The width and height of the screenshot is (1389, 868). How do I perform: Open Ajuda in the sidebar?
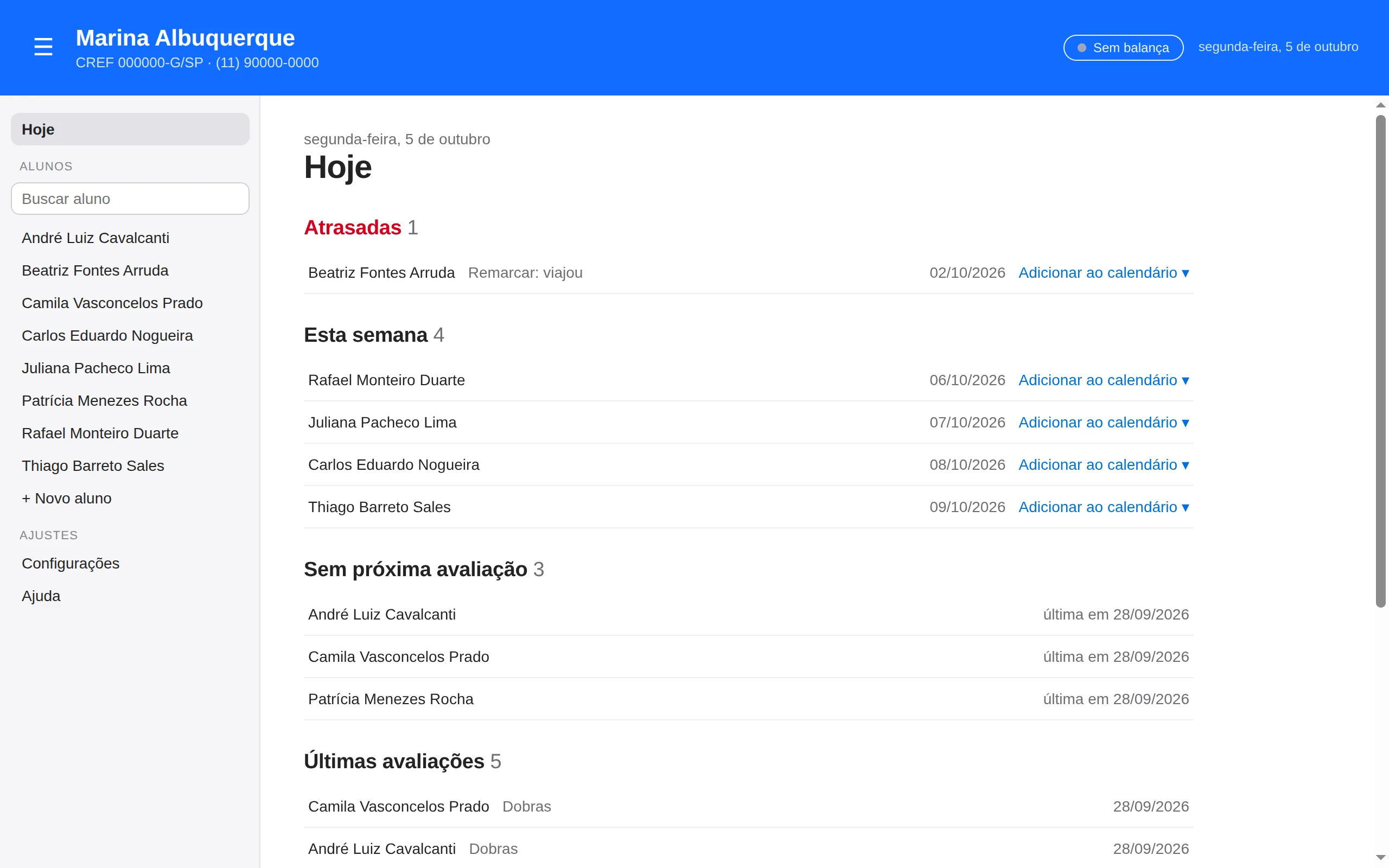pyautogui.click(x=130, y=596)
